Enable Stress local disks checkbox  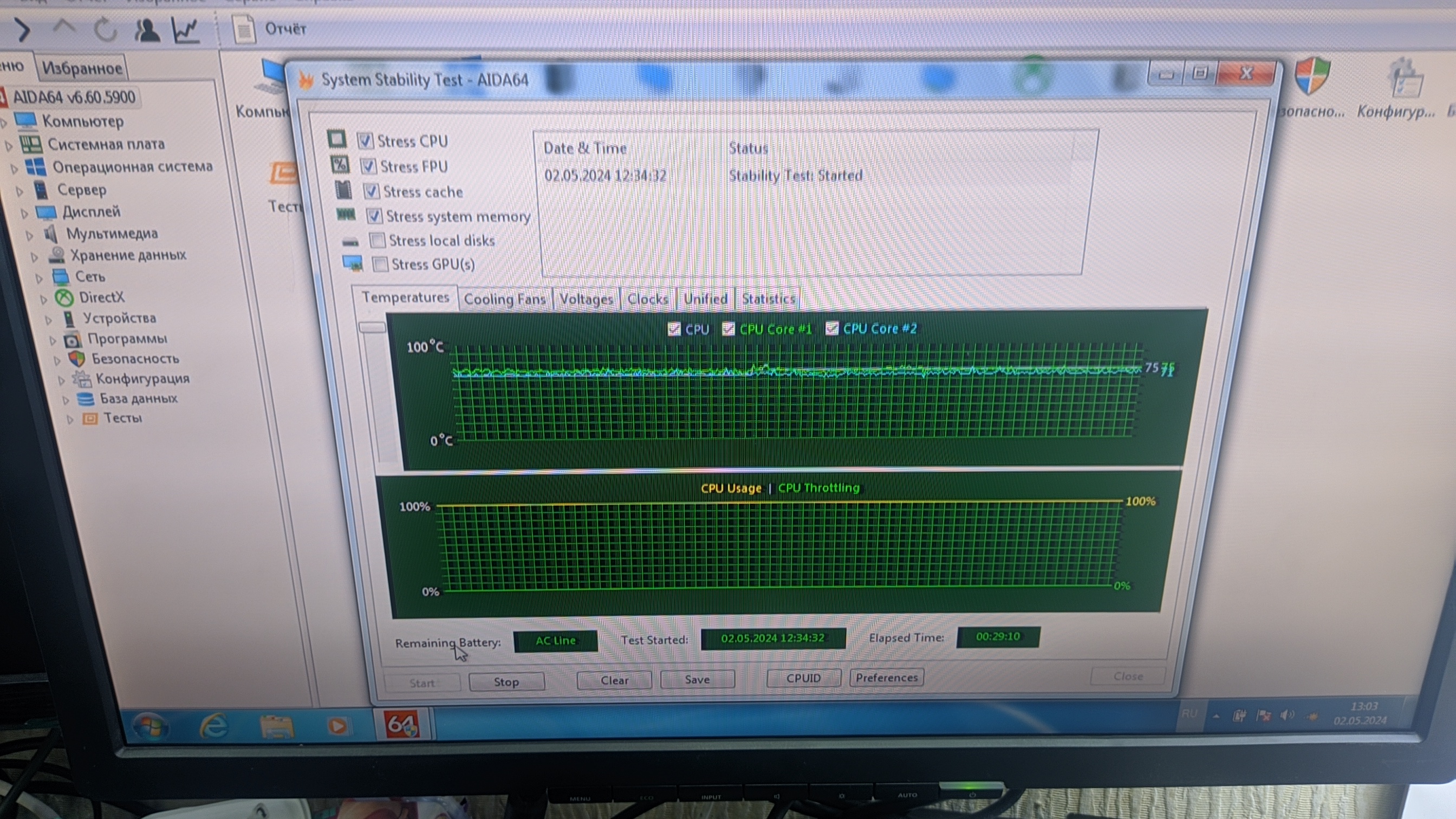pyautogui.click(x=377, y=240)
